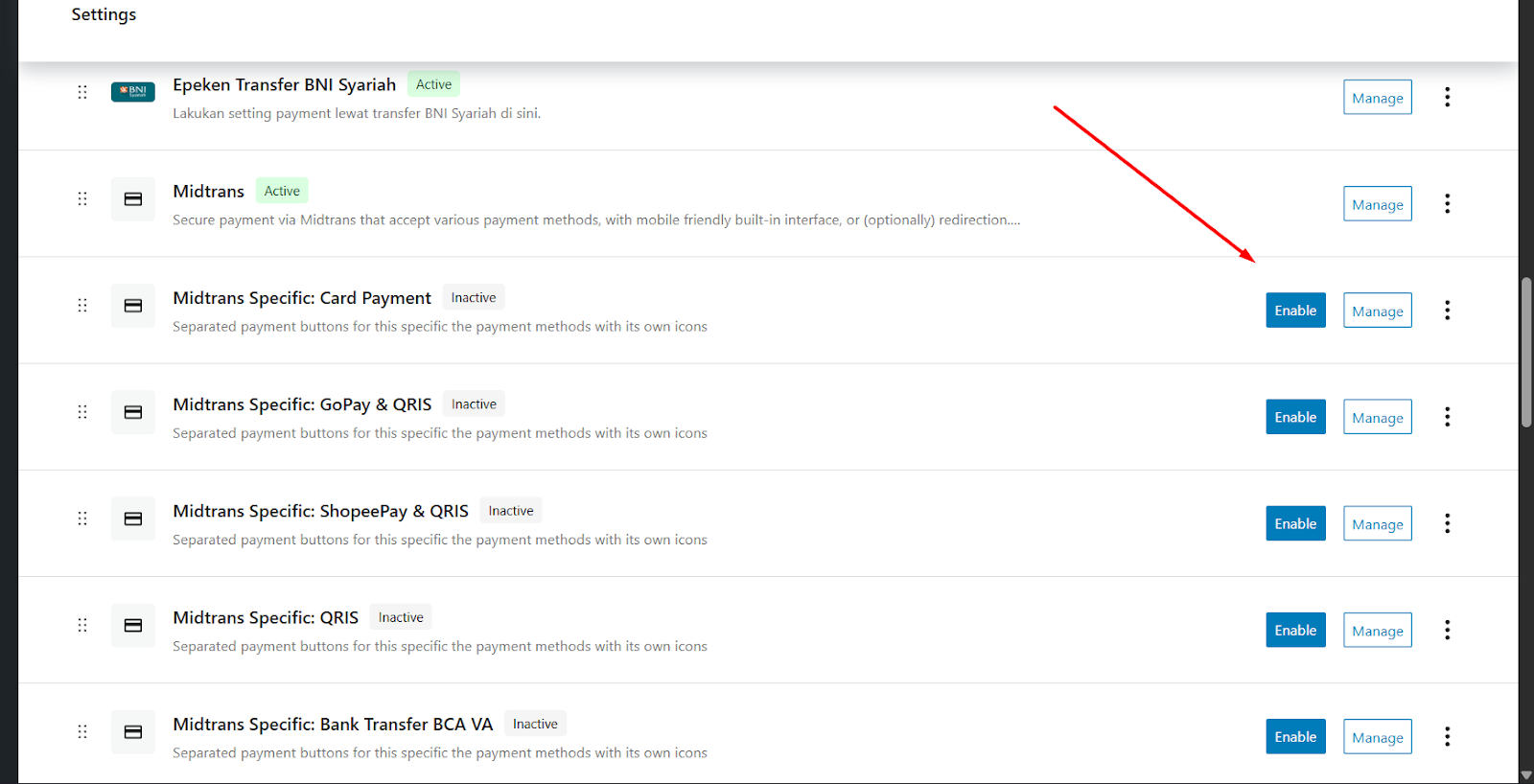Open more options for ShopeePay & QRIS
Screen dimensions: 1534x784
(1447, 523)
